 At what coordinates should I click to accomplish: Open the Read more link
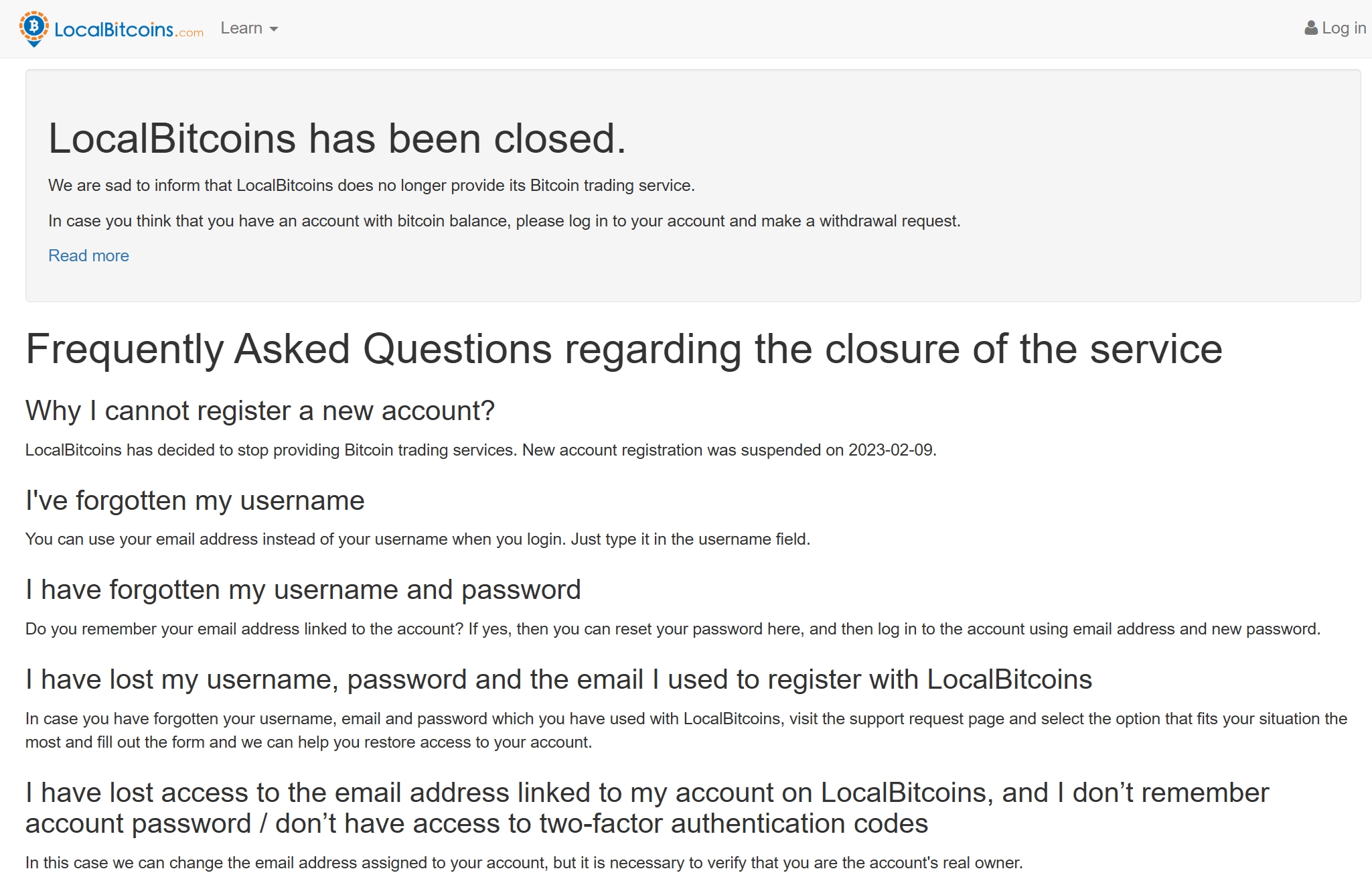pyautogui.click(x=88, y=255)
